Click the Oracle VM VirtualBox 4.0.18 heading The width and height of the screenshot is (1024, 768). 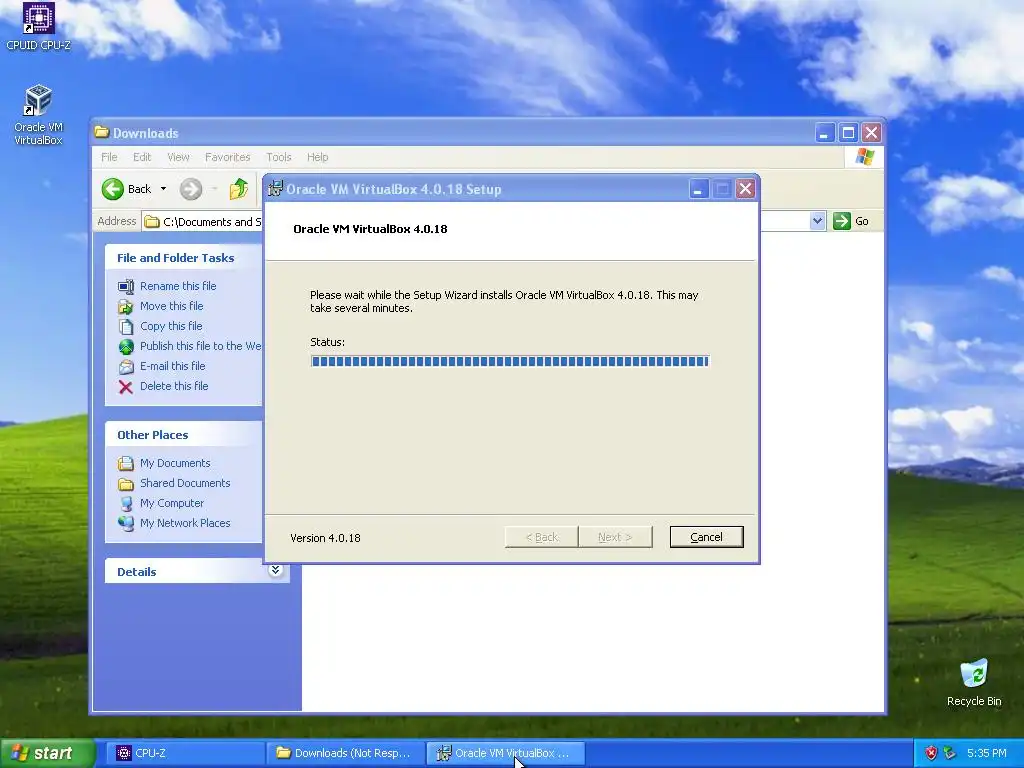point(370,229)
